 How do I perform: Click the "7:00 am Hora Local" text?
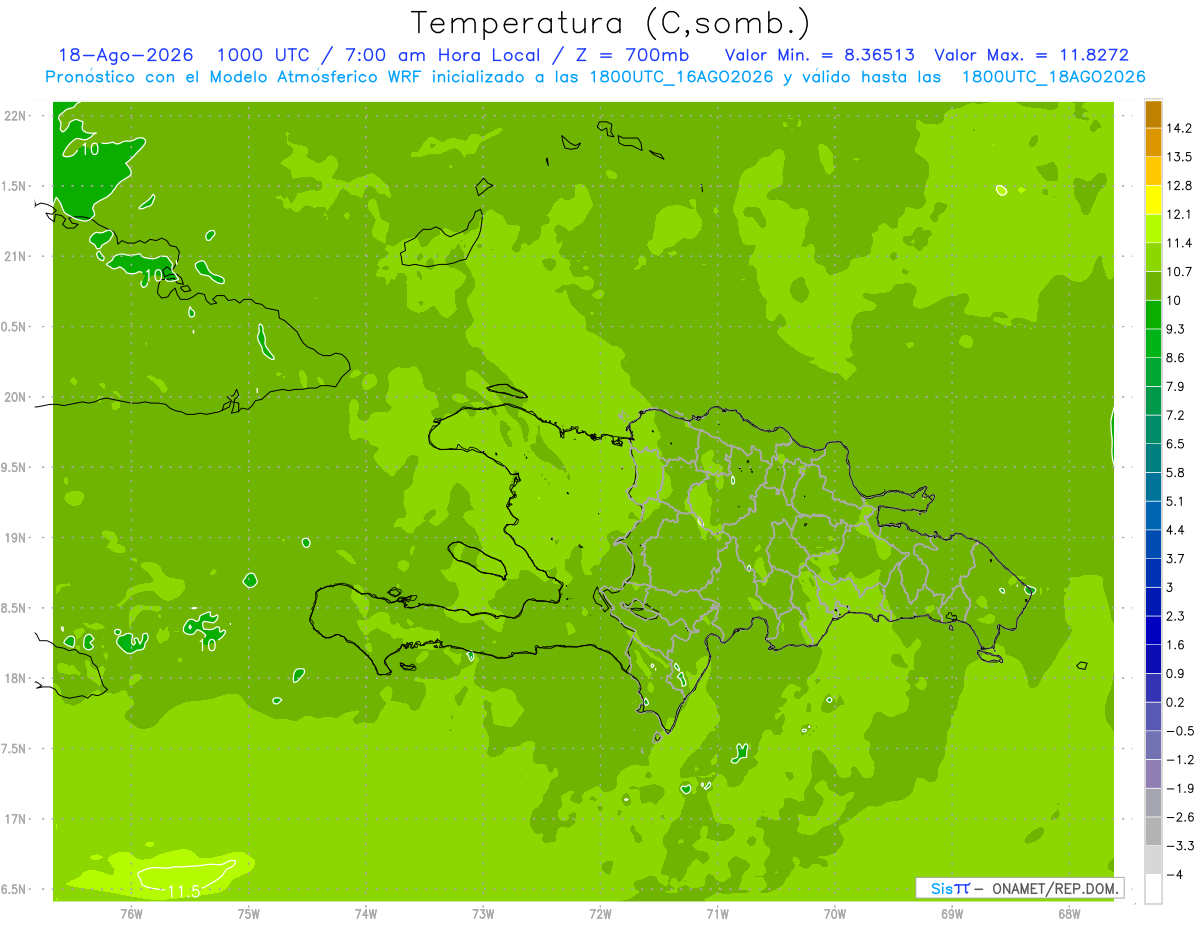[444, 55]
